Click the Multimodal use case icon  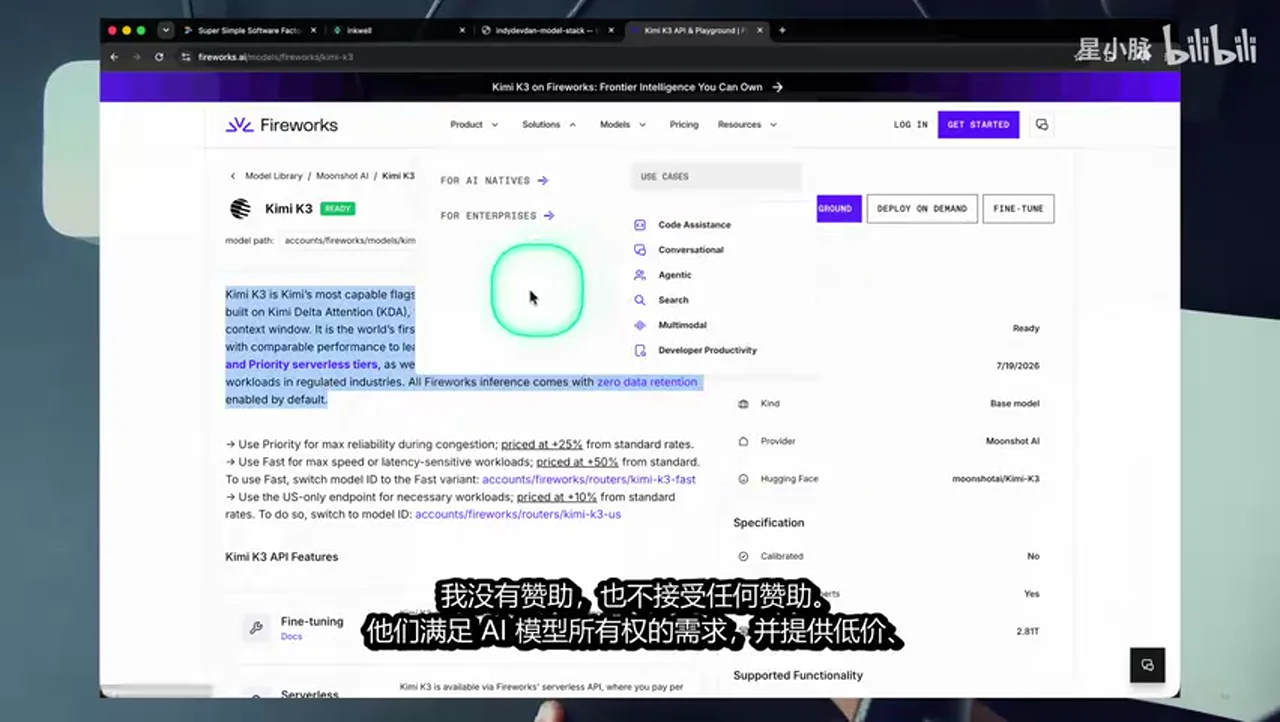pos(640,325)
